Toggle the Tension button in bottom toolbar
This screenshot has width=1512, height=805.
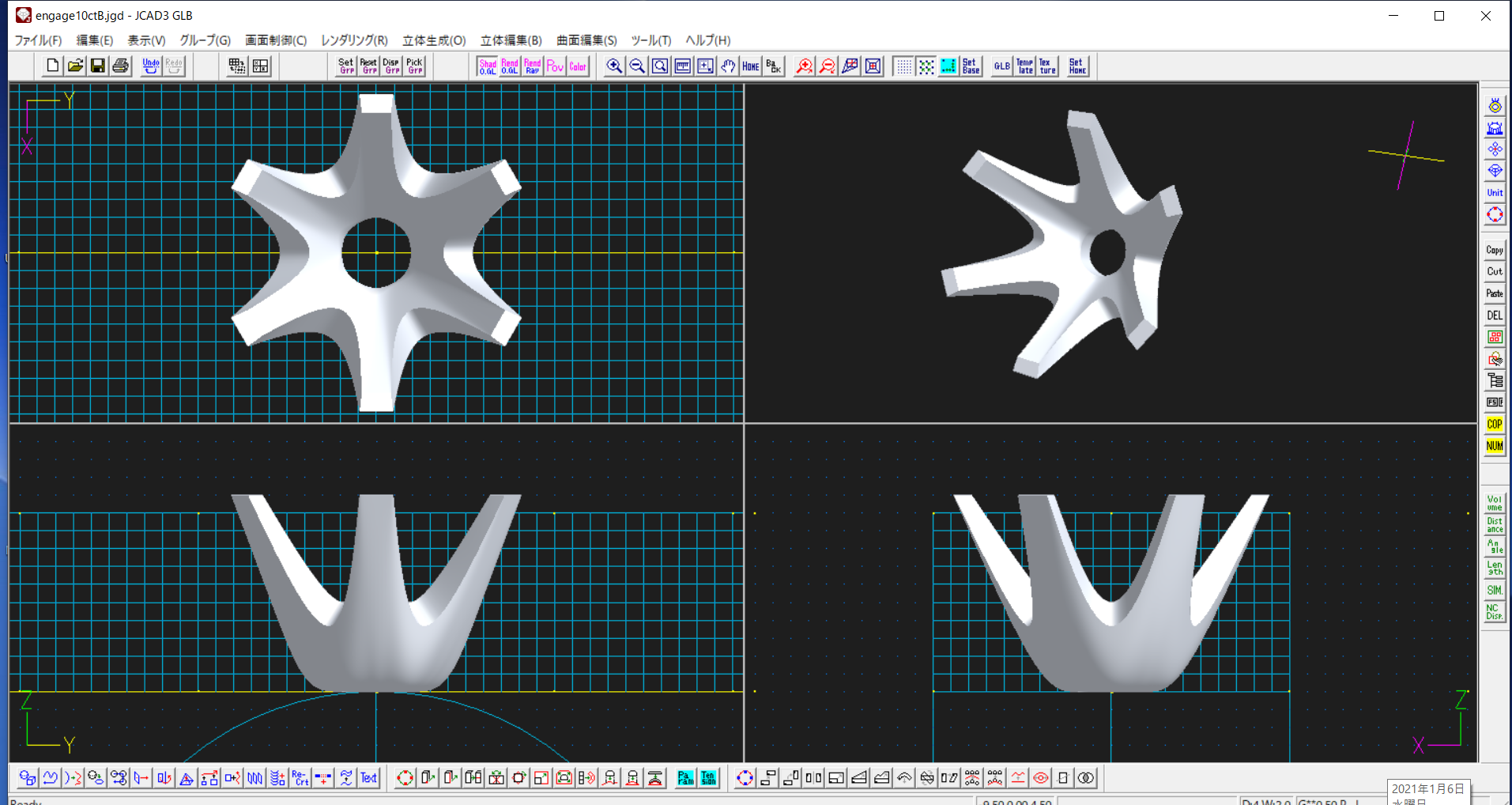(709, 778)
